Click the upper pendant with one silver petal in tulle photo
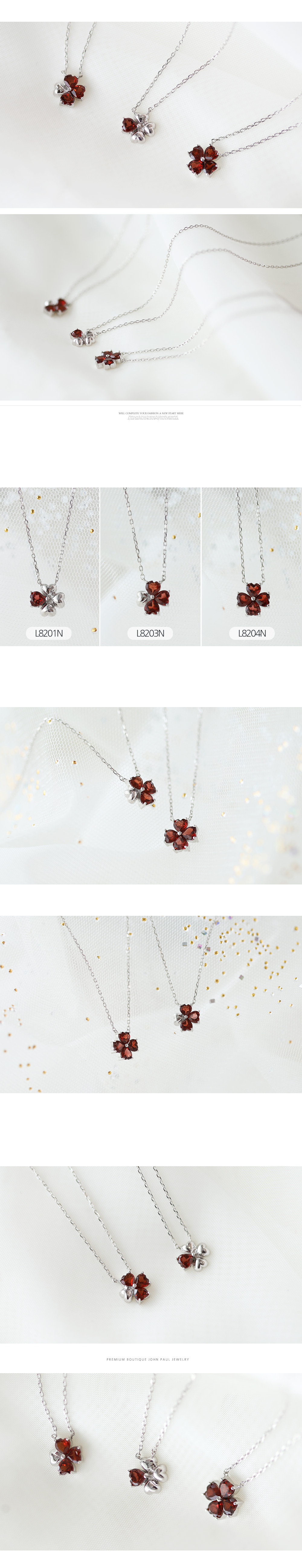302x1568 pixels. click(x=141, y=790)
